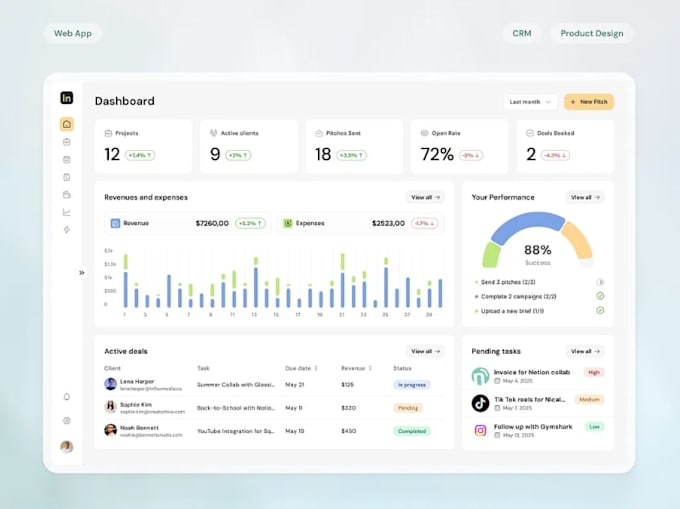
Task: Toggle the 'Upload a new brief' check circle
Action: (600, 310)
